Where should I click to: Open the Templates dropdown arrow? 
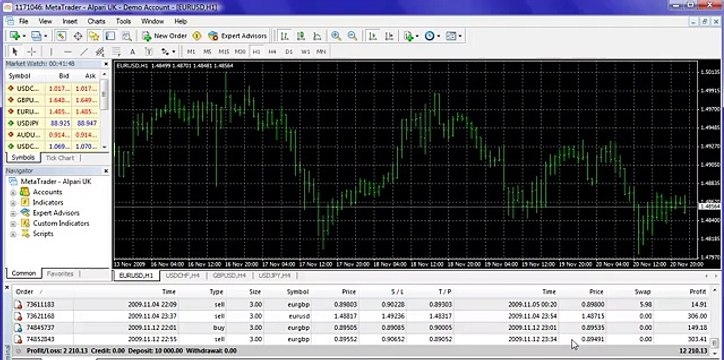click(x=460, y=36)
